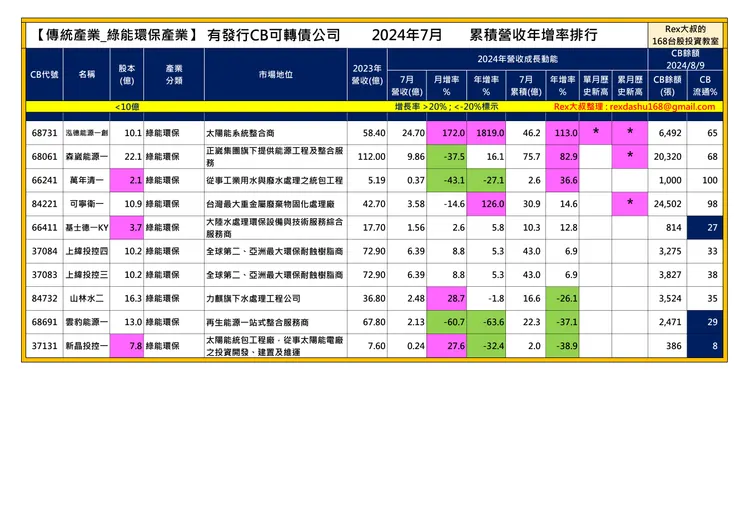Select the green '-63.6' cell

tap(486, 322)
